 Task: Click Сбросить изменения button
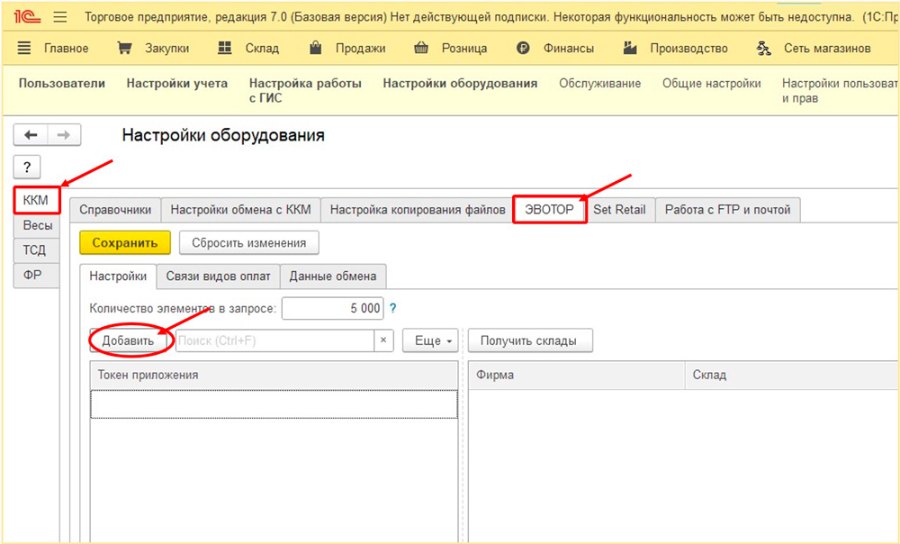point(249,243)
